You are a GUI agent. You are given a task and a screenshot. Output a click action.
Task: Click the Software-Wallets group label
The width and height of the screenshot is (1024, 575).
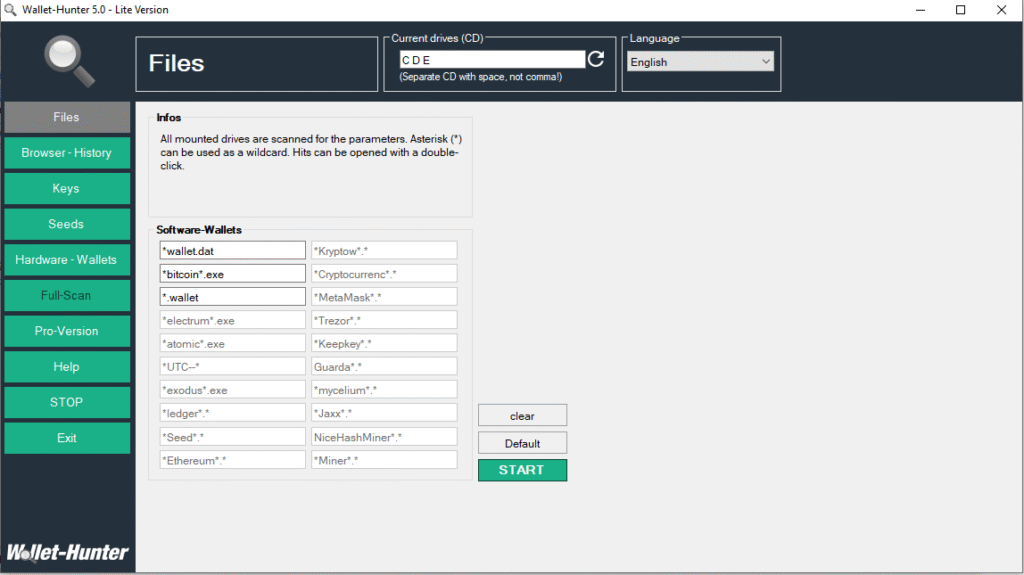coord(199,230)
